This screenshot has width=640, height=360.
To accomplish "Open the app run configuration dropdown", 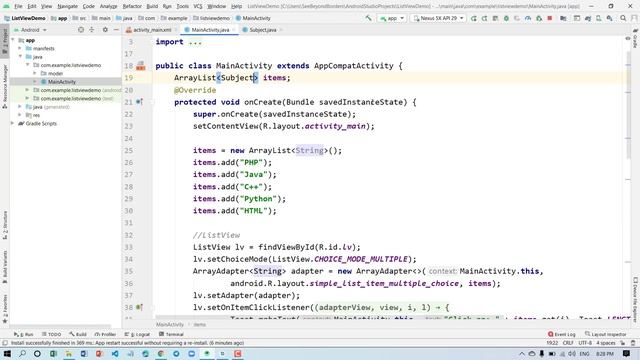I will pyautogui.click(x=392, y=18).
